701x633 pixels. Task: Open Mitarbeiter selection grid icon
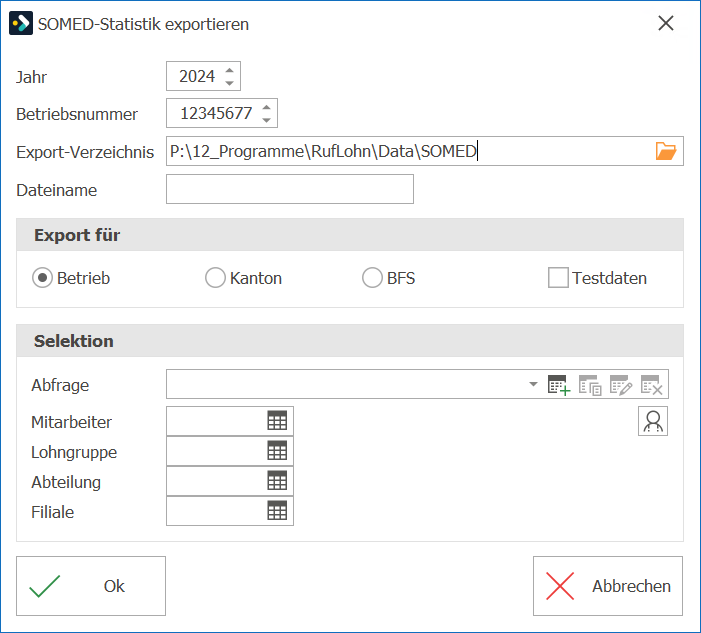tap(277, 421)
